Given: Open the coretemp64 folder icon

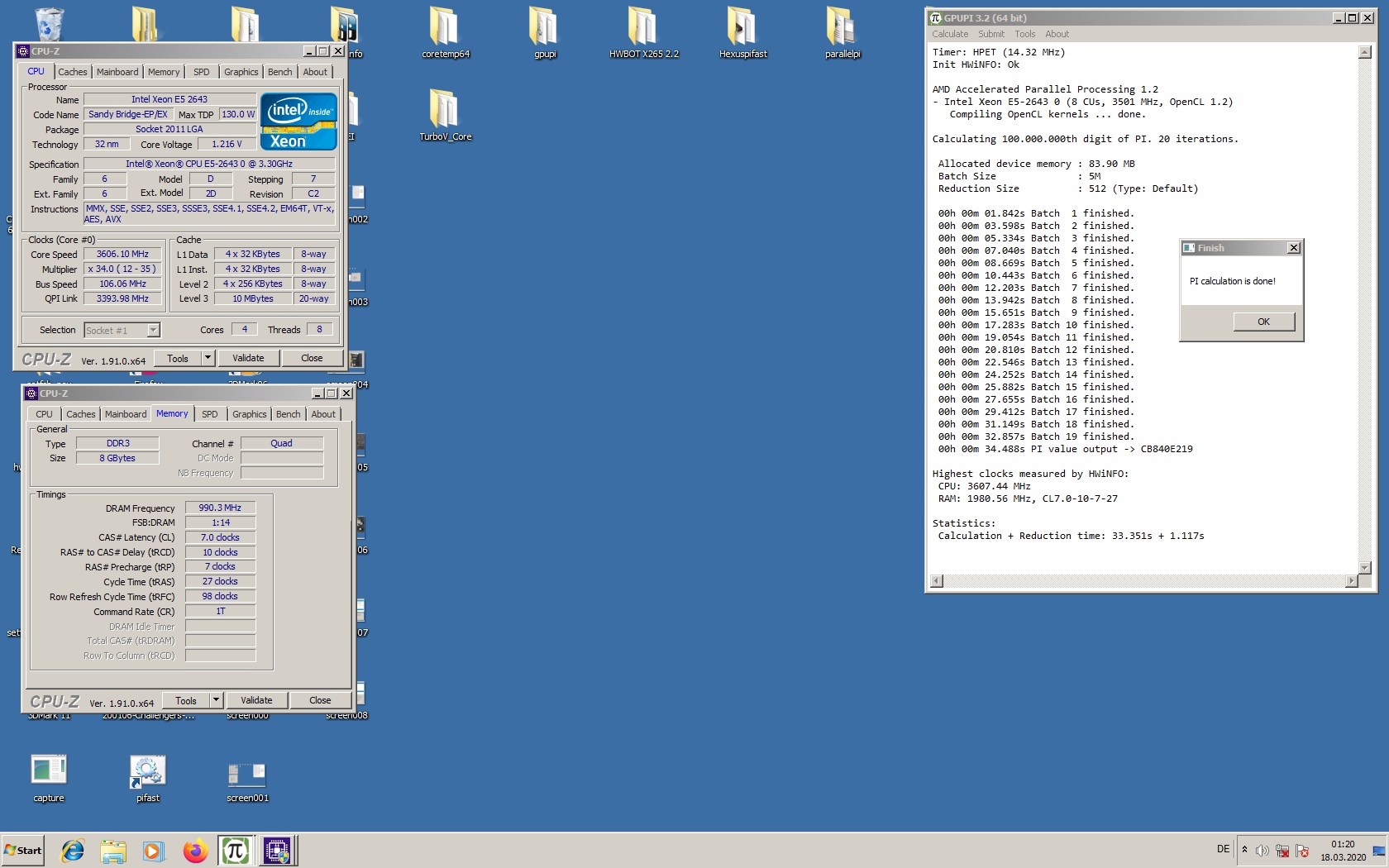Looking at the screenshot, I should click(445, 33).
